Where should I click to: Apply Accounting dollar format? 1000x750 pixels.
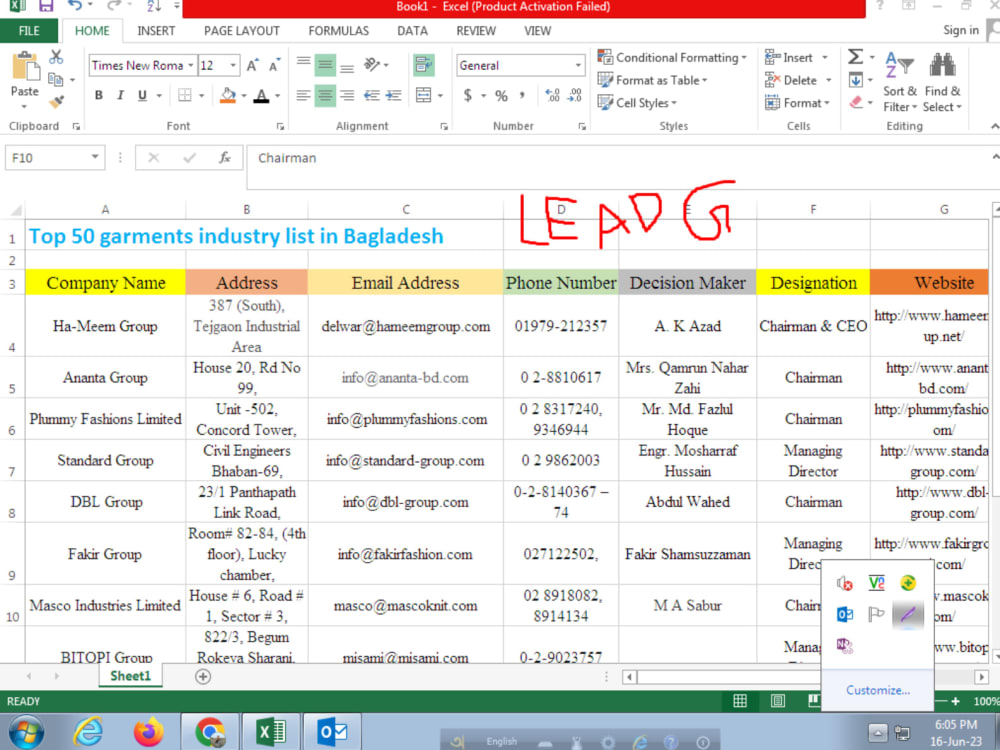point(467,96)
